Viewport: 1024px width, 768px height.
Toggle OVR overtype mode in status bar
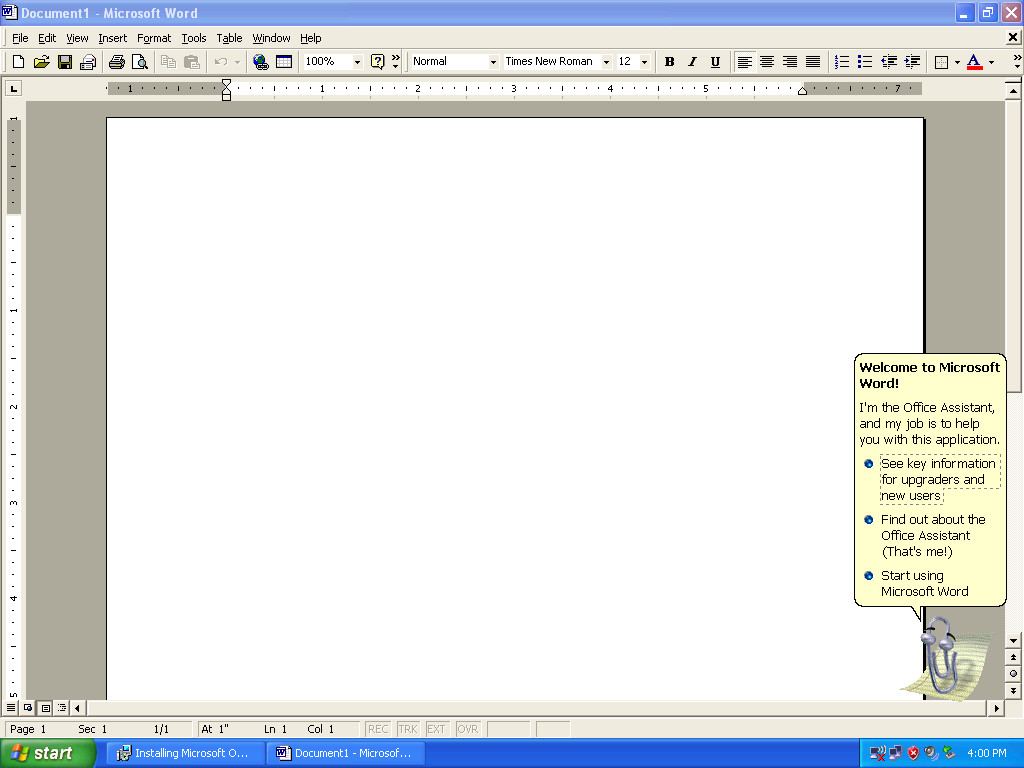tap(468, 729)
